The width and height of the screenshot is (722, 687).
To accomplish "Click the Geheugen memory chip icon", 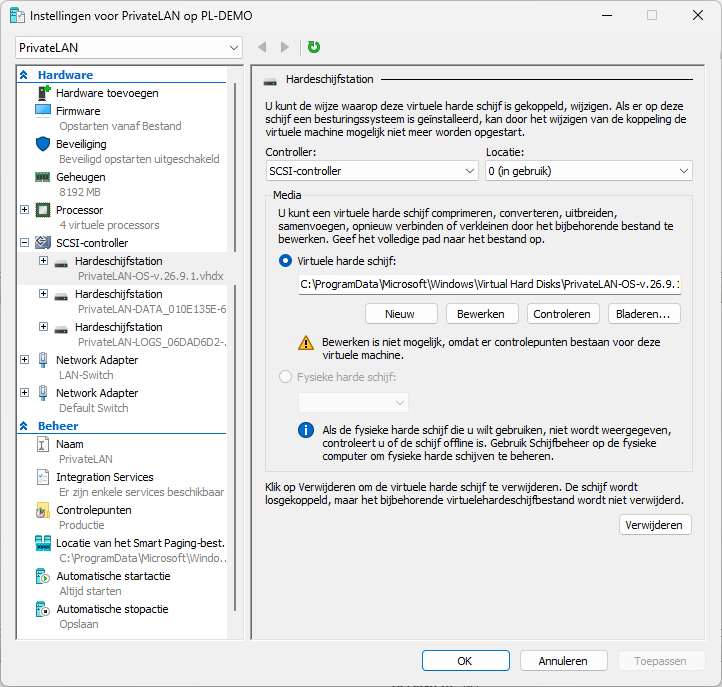I will (x=43, y=177).
